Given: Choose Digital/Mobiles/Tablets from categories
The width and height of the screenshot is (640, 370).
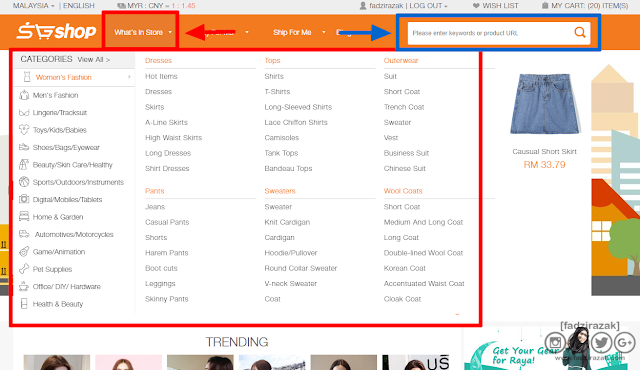Looking at the screenshot, I should [67, 199].
